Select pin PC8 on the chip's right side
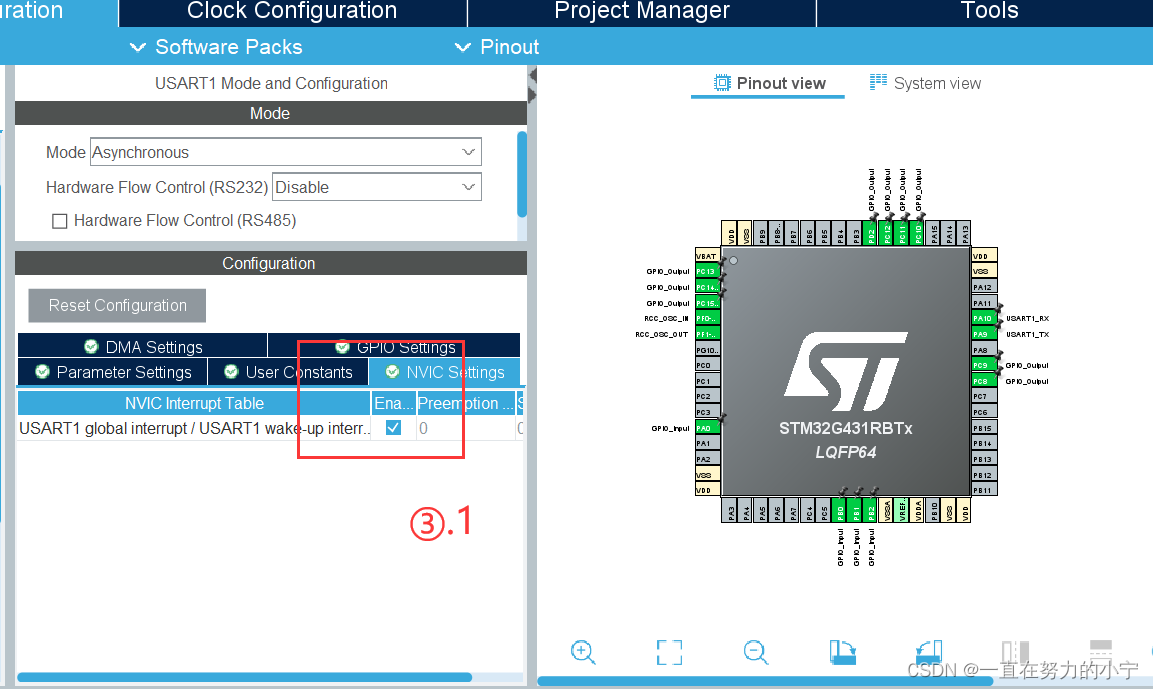 (984, 381)
